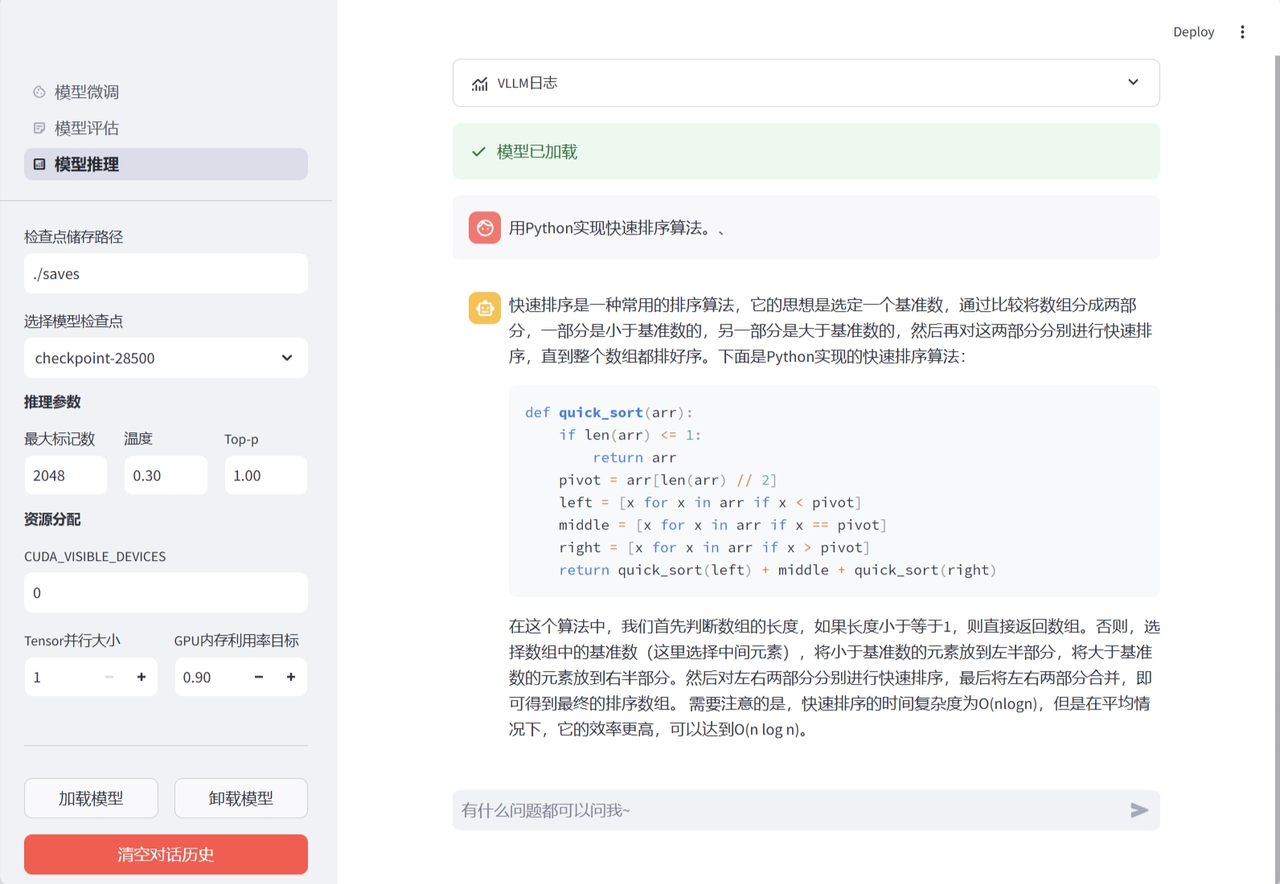Screen dimensions: 1280x884
Task: Click the 模型评估 sidebar icon
Action: tap(39, 128)
